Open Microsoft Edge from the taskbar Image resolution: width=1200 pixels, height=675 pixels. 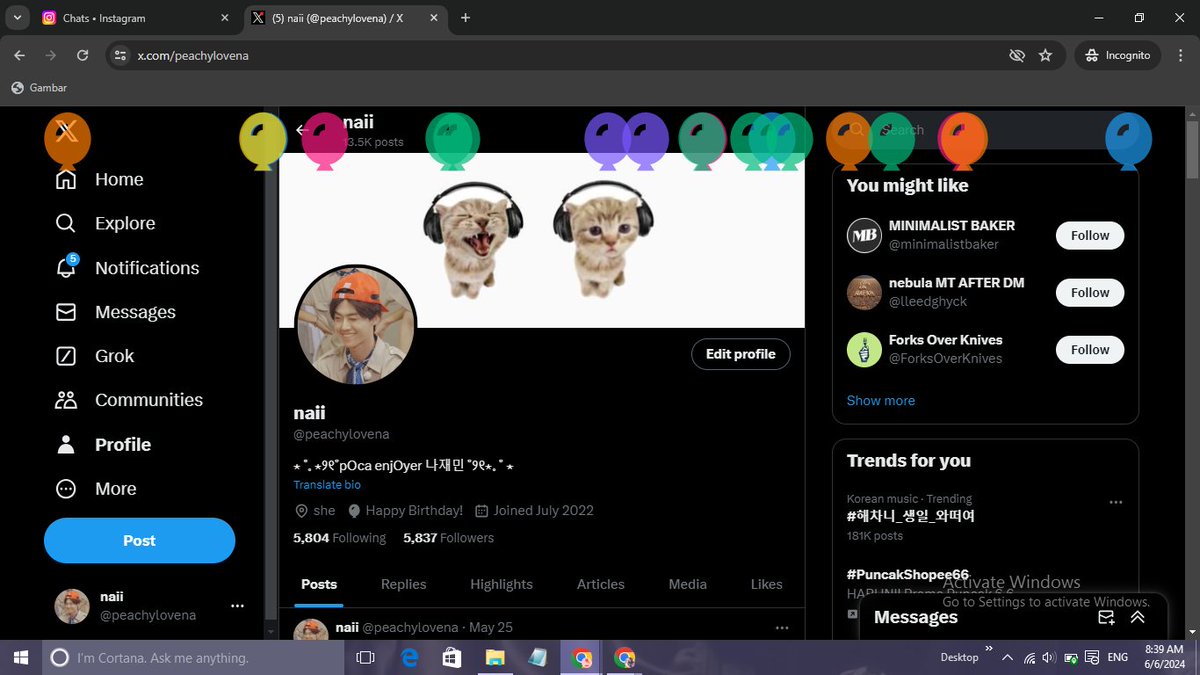(x=409, y=658)
